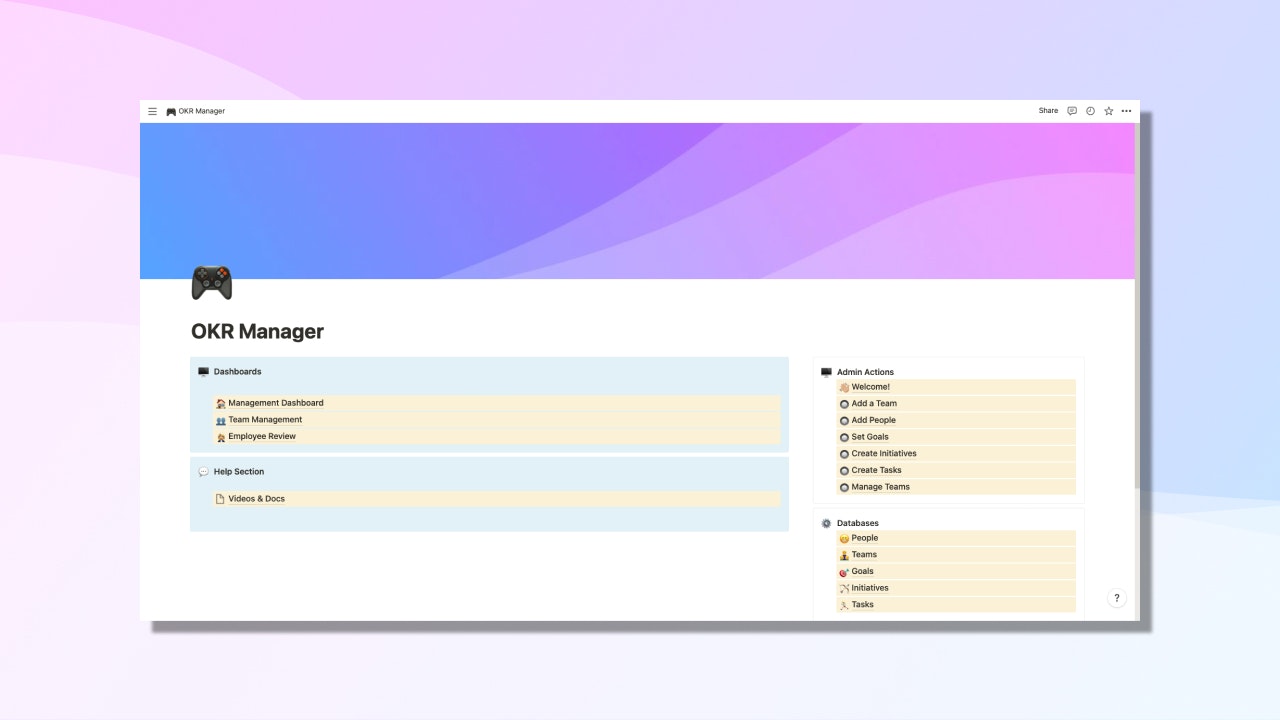Click the gradient page cover image
This screenshot has width=1280, height=720.
coord(637,200)
